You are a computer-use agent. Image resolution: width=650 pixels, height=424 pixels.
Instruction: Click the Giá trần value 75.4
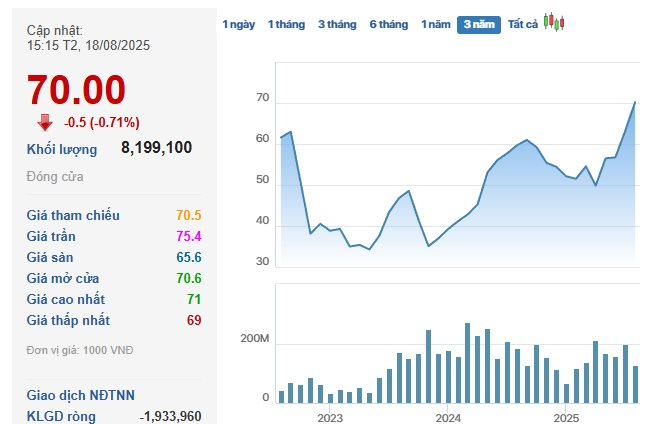click(x=188, y=236)
